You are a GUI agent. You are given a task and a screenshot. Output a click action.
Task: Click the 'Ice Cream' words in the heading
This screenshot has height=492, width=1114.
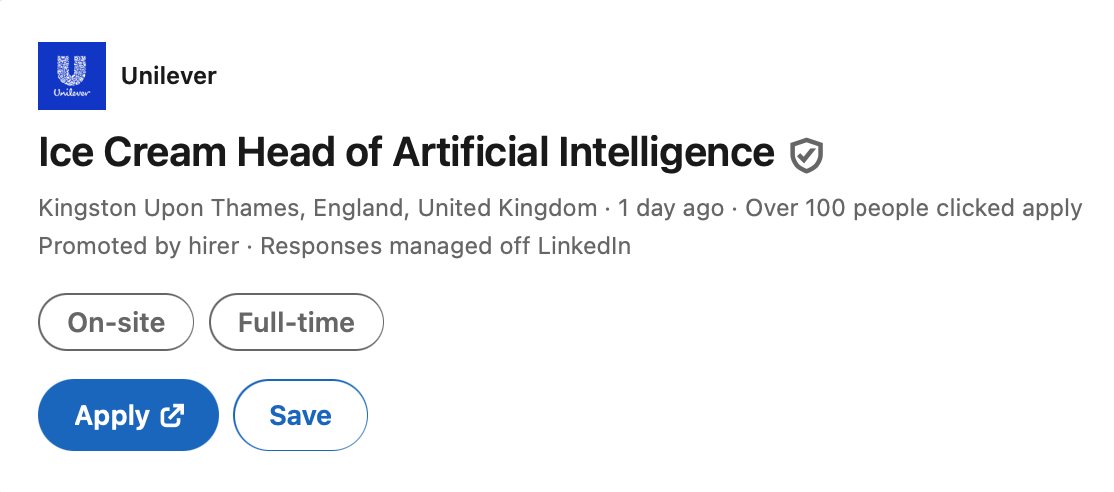click(x=132, y=152)
